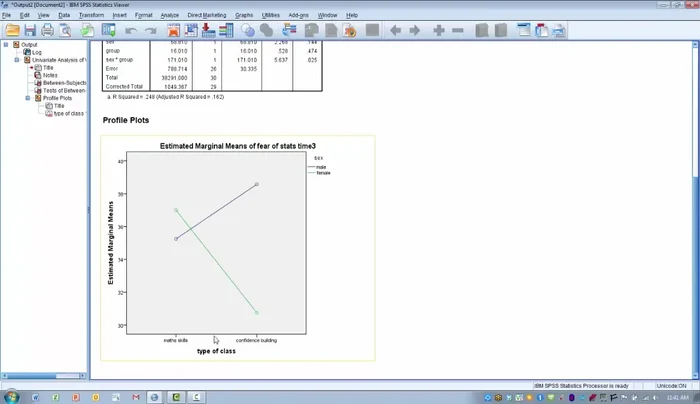Click the Go to Data orange star icon
This screenshot has width=700, height=404.
(173, 30)
